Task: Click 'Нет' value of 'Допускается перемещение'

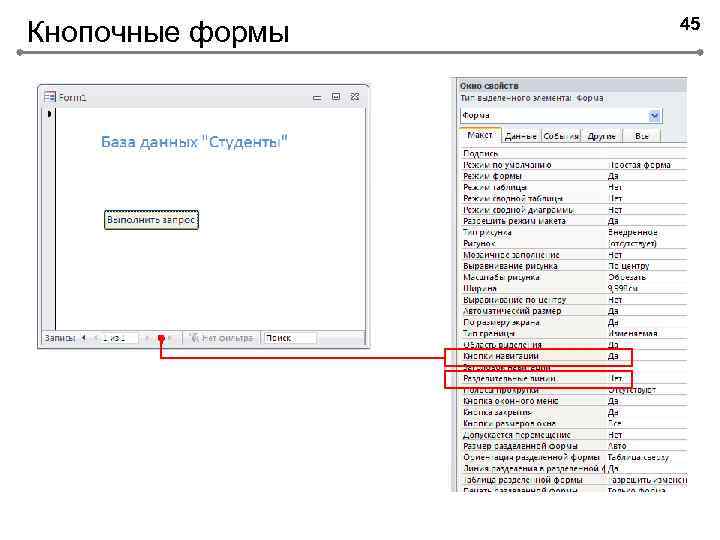Action: coord(615,435)
